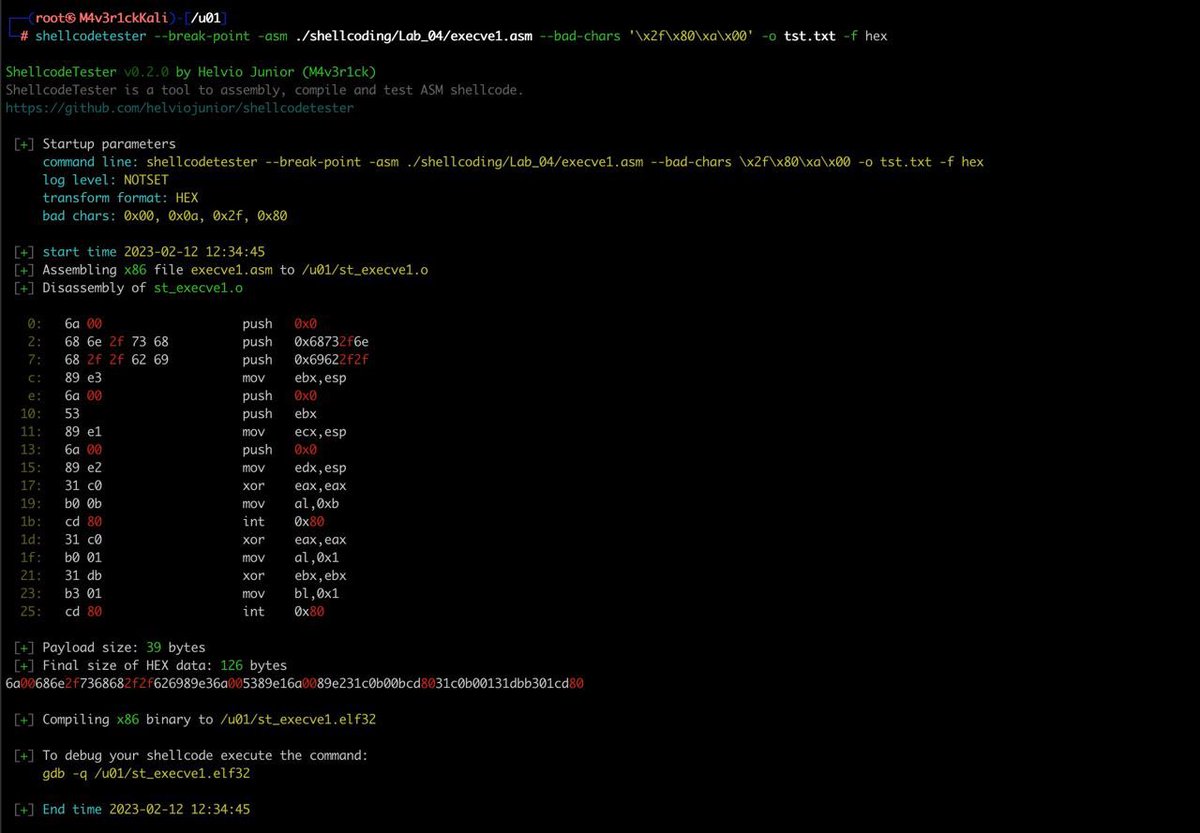Screen dimensions: 1200x833
Task: Click 'xor eax,eax' at offset 1d
Action: pyautogui.click(x=294, y=539)
